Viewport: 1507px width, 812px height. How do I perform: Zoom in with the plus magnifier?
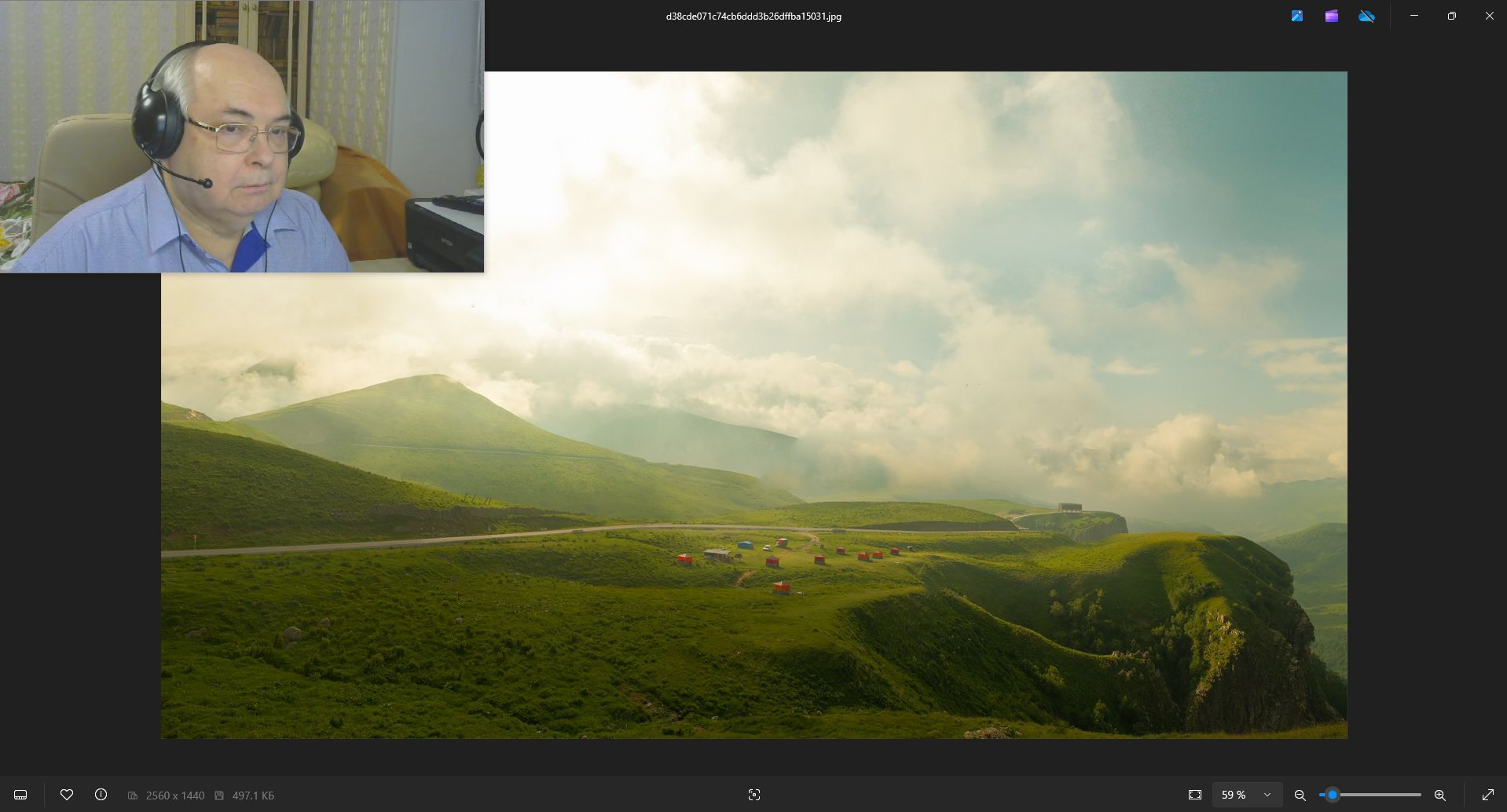(x=1439, y=795)
